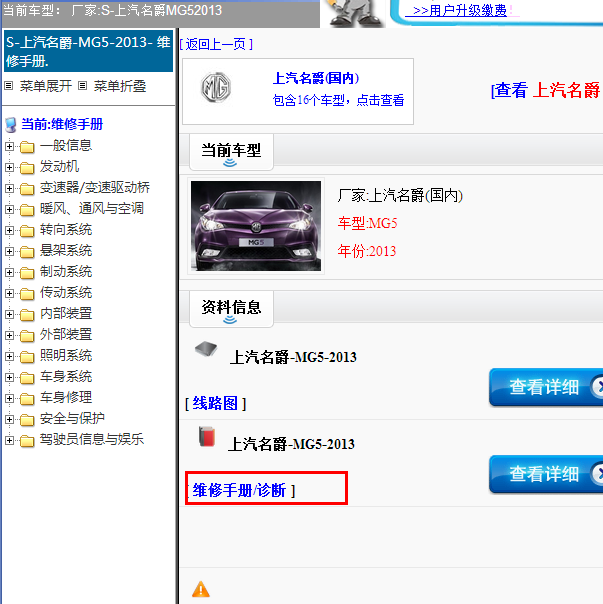Click 包含16个车型，点击查看 link

tap(338, 100)
